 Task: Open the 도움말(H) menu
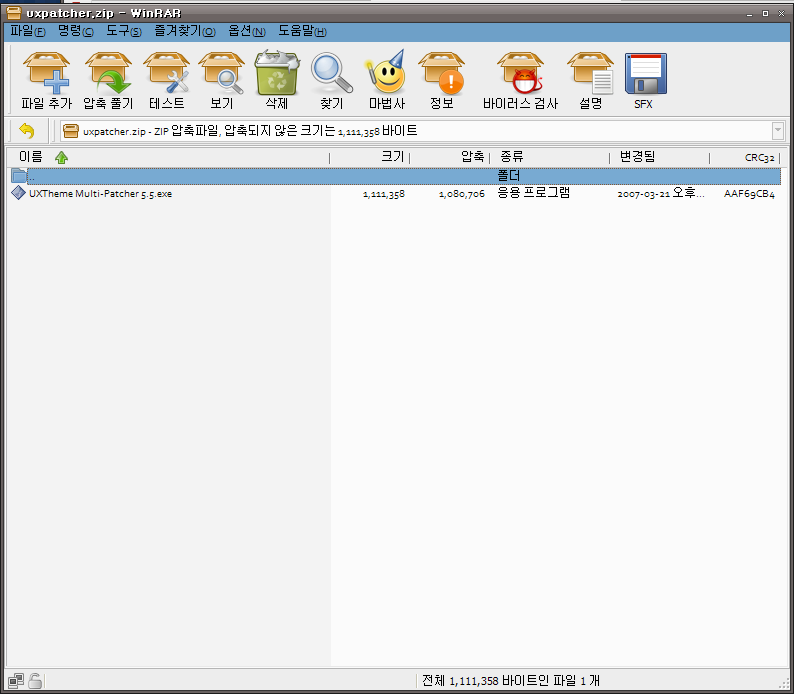(302, 31)
